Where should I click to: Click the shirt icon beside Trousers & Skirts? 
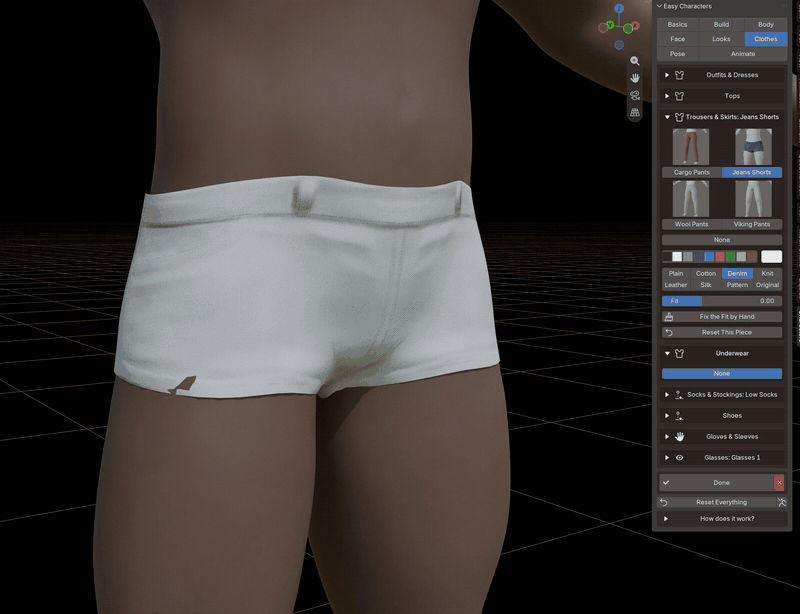click(679, 117)
